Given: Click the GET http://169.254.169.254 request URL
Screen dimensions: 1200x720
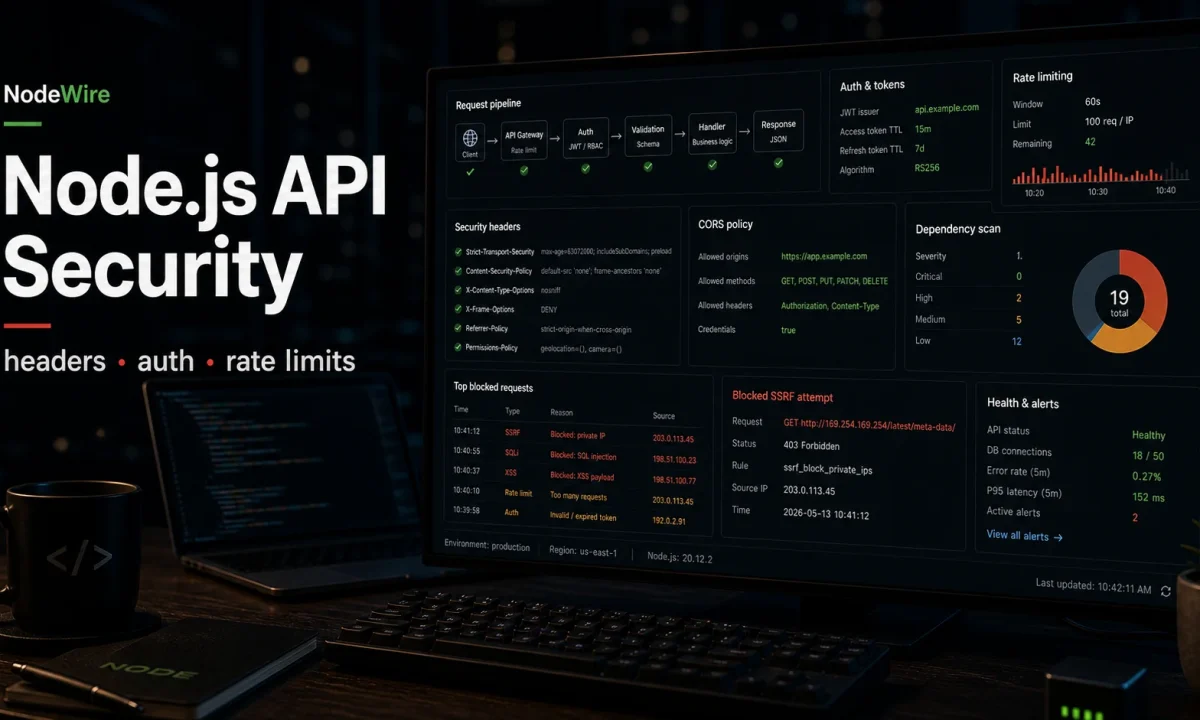Looking at the screenshot, I should point(869,425).
